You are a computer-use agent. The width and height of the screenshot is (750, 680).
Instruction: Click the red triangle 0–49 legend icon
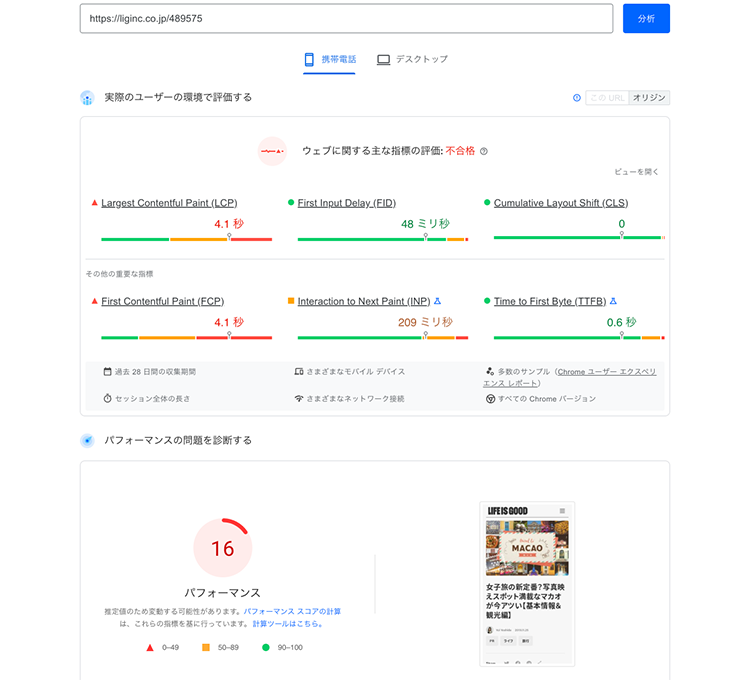(x=150, y=647)
